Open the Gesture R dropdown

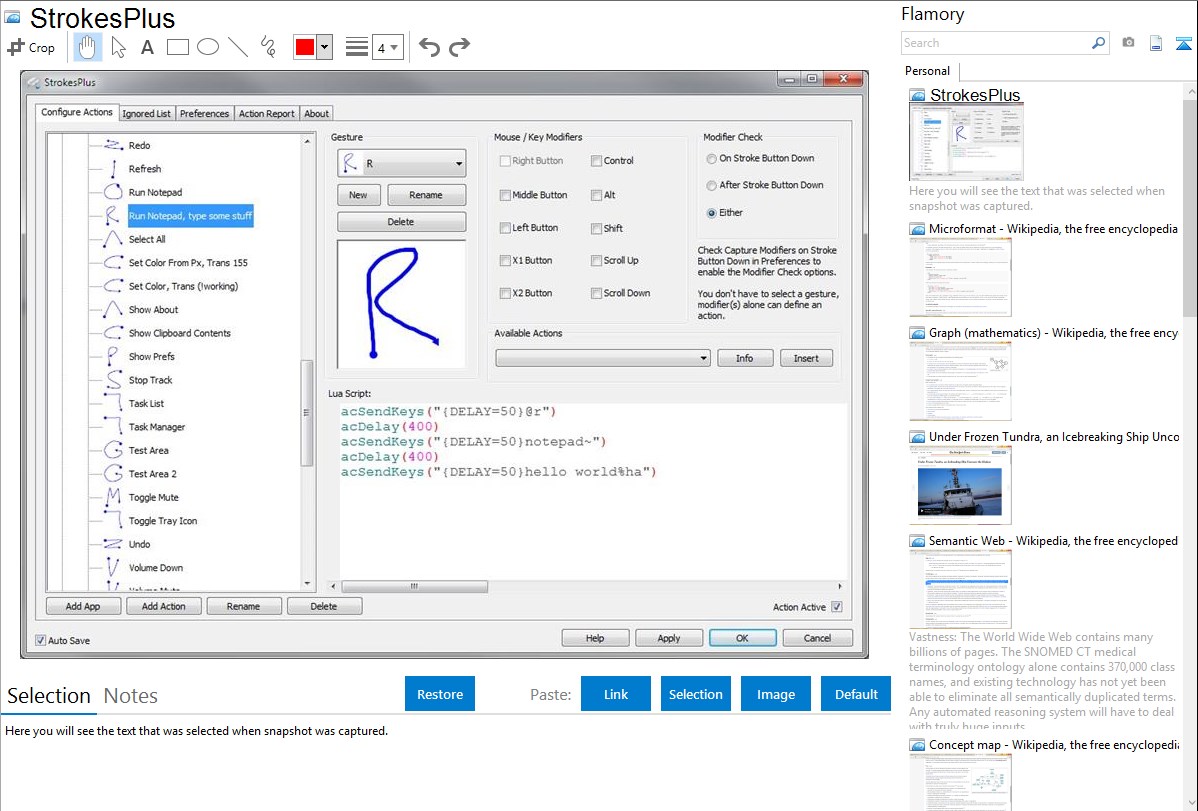tap(402, 164)
